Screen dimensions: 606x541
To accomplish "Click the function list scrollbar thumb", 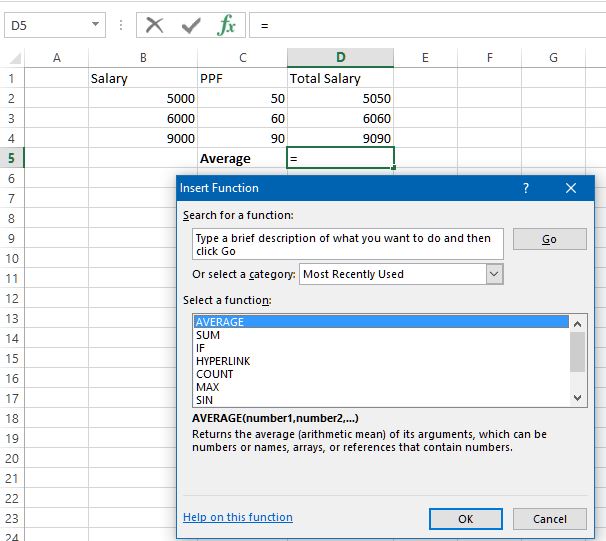I will click(577, 352).
